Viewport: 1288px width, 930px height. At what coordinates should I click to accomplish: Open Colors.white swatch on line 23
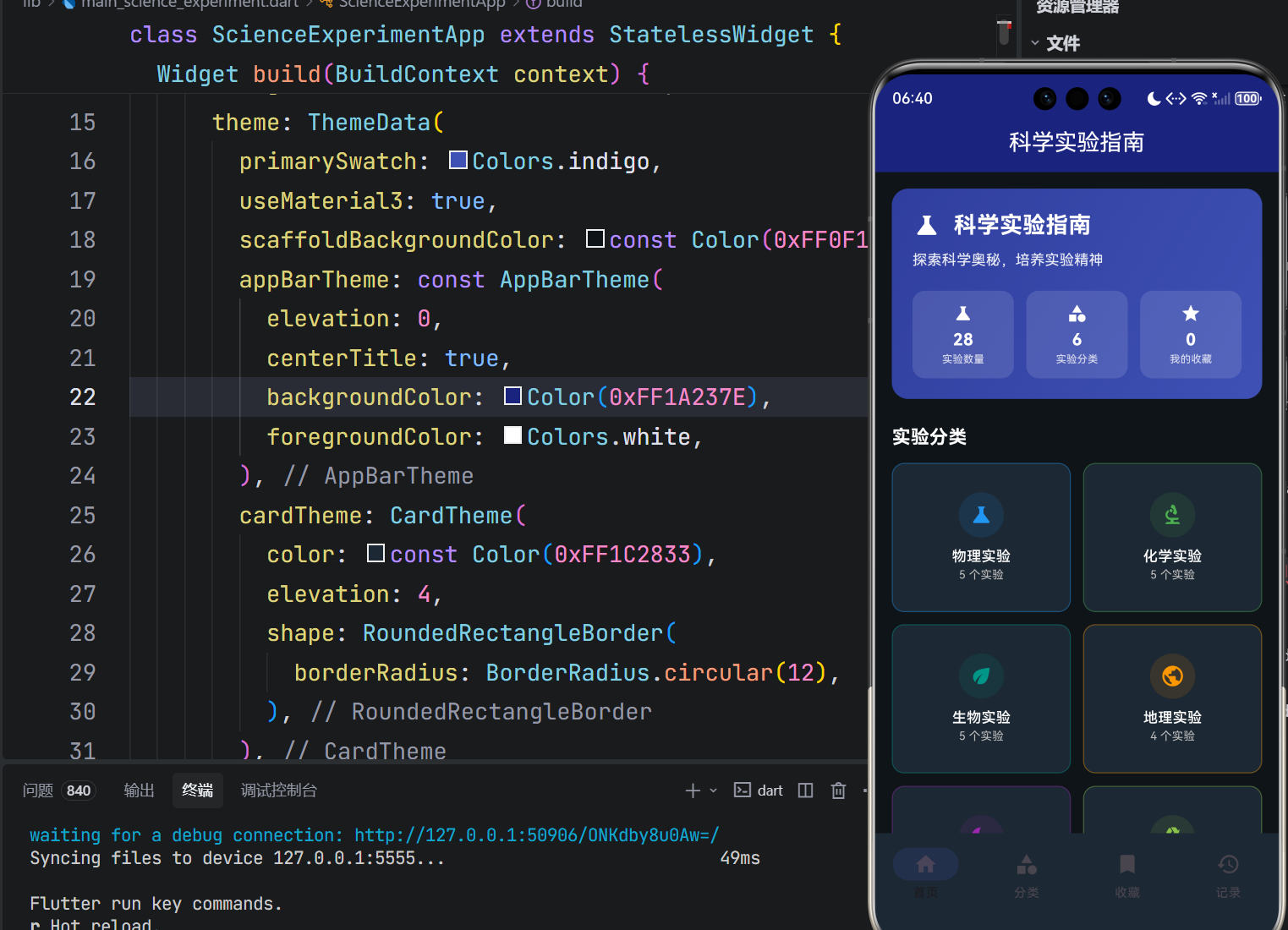click(x=512, y=435)
